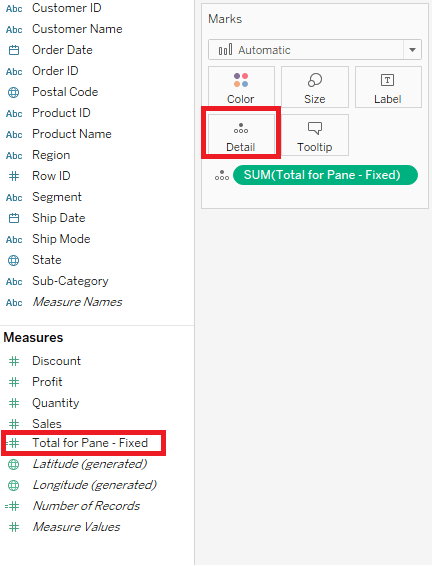This screenshot has width=432, height=566.
Task: Click calendar icon next to Order Date
Action: [x=14, y=50]
